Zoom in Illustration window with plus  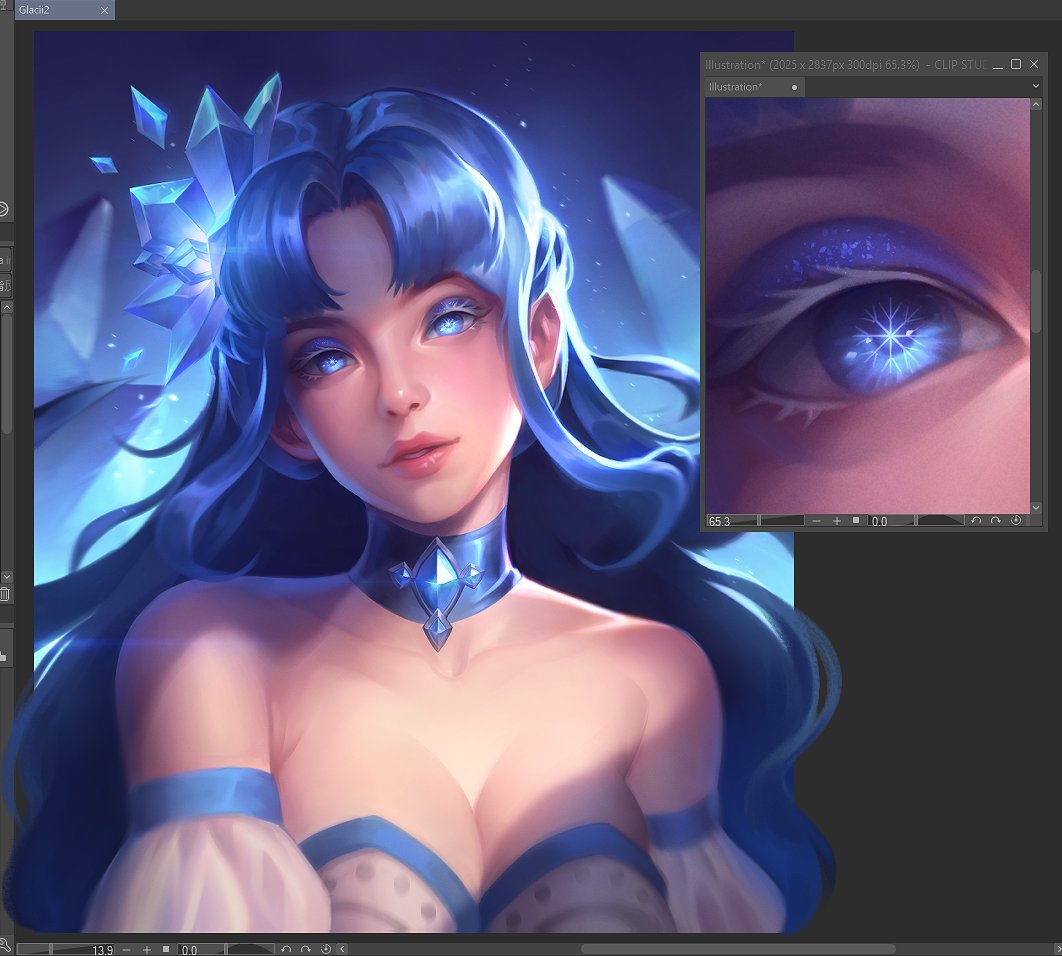click(x=836, y=520)
